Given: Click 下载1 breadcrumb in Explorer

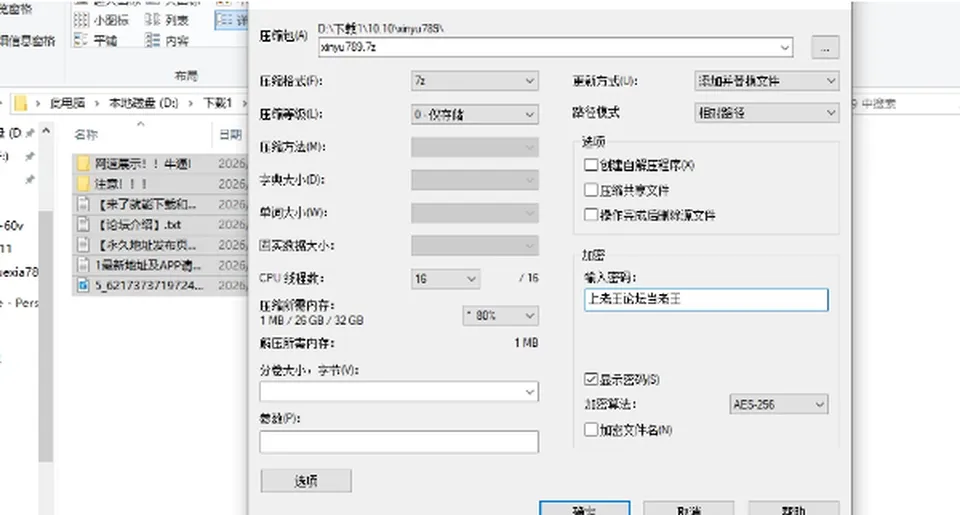Looking at the screenshot, I should tap(218, 103).
